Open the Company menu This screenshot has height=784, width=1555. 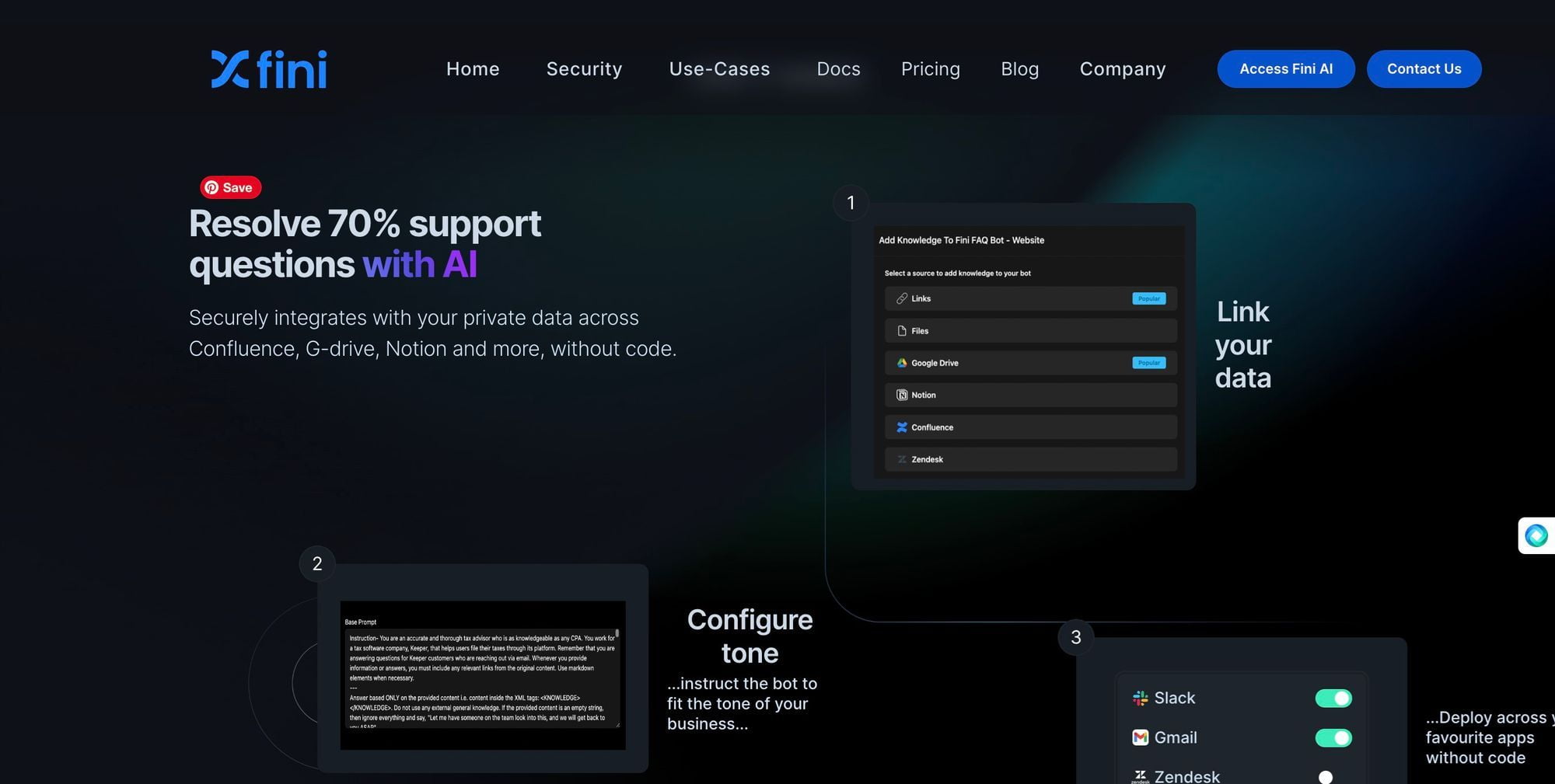click(1123, 69)
